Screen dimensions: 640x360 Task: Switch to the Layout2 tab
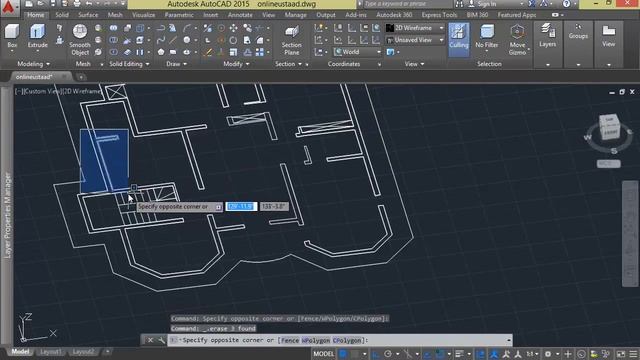83,352
